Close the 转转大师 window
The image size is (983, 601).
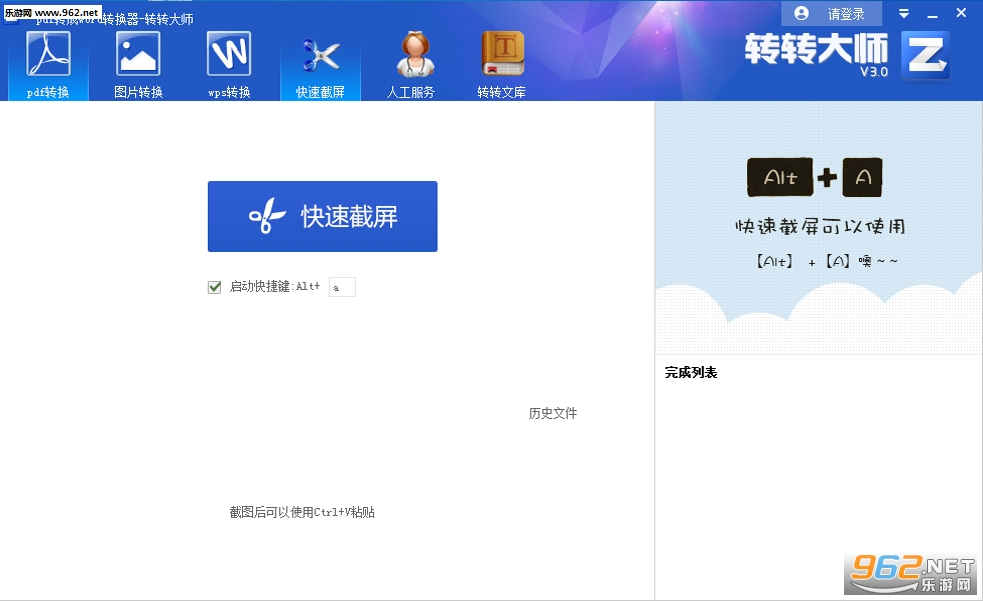click(x=961, y=13)
